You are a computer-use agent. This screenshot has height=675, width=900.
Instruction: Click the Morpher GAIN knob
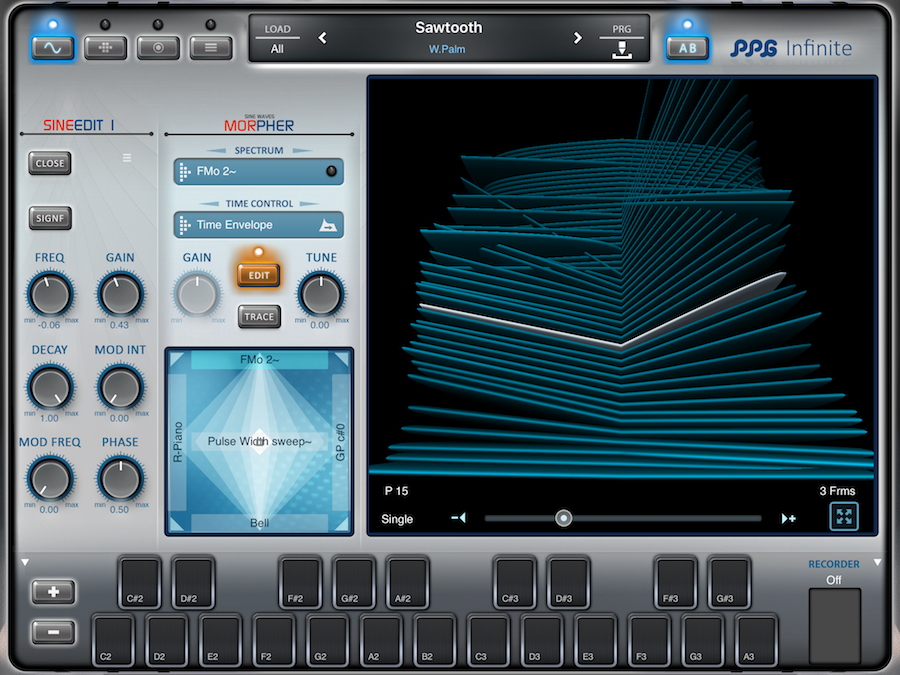click(197, 294)
